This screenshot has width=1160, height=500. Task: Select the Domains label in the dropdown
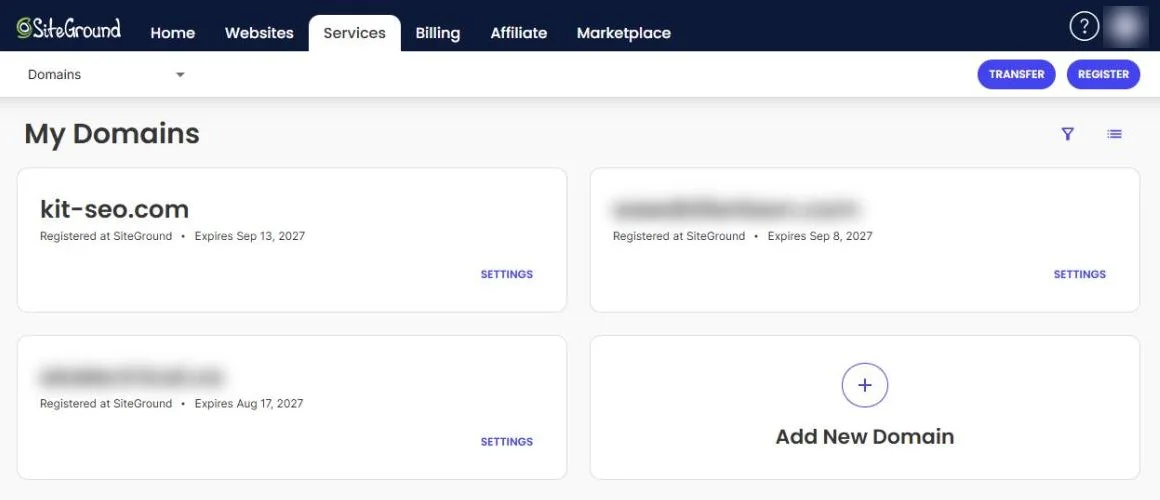(x=55, y=75)
